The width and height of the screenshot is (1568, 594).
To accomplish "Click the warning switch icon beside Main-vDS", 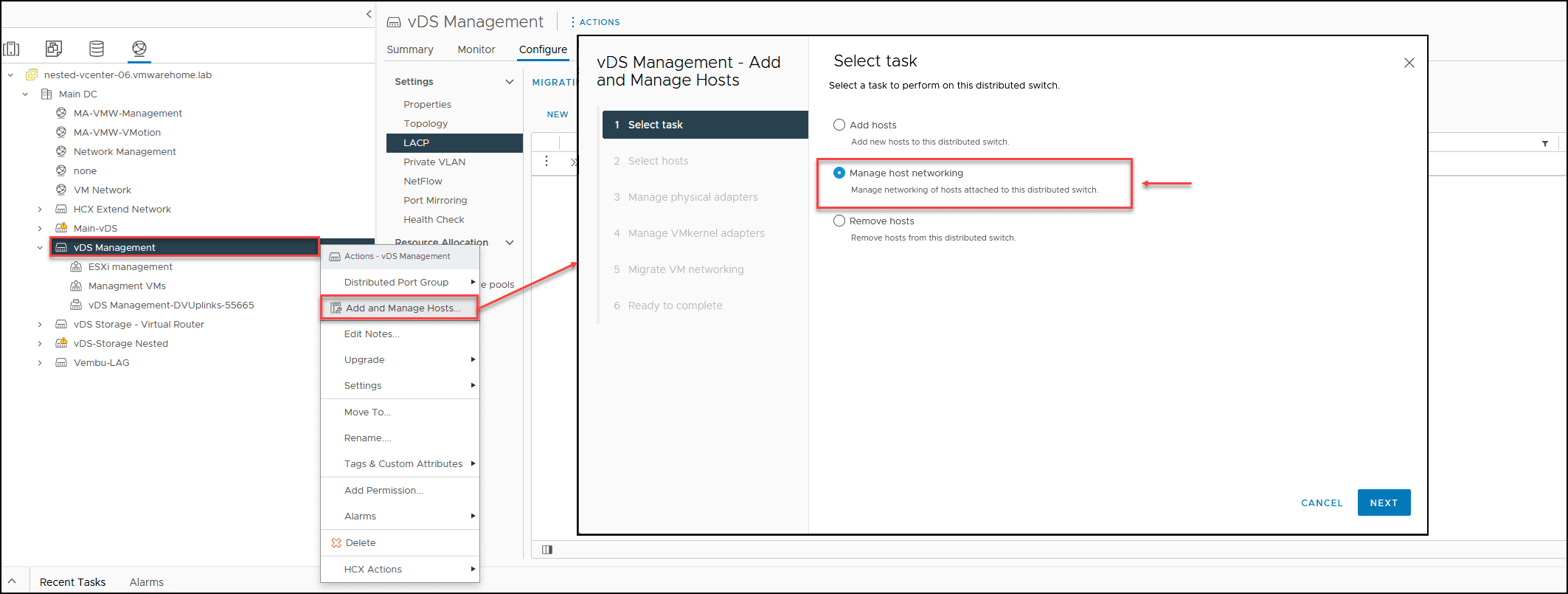I will [61, 228].
